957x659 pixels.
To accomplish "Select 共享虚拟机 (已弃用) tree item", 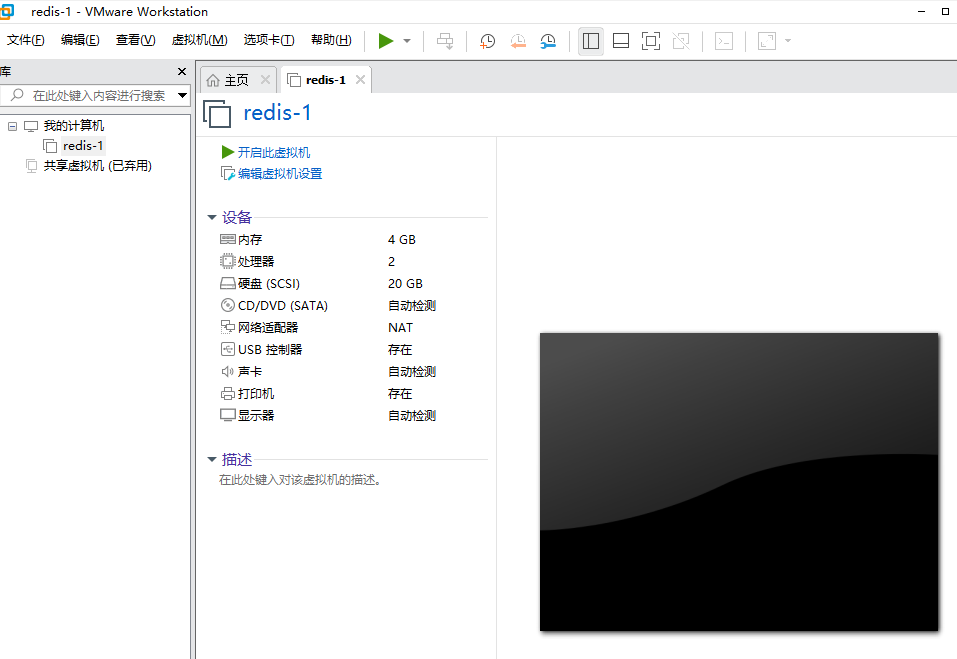I will (98, 166).
